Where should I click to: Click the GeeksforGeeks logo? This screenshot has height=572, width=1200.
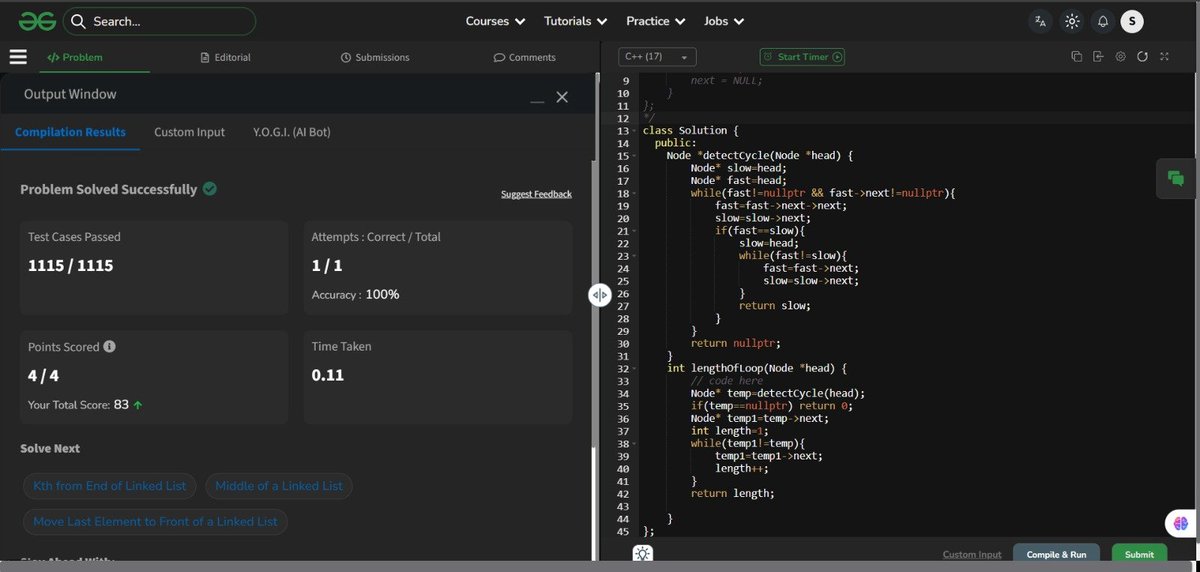tap(35, 21)
